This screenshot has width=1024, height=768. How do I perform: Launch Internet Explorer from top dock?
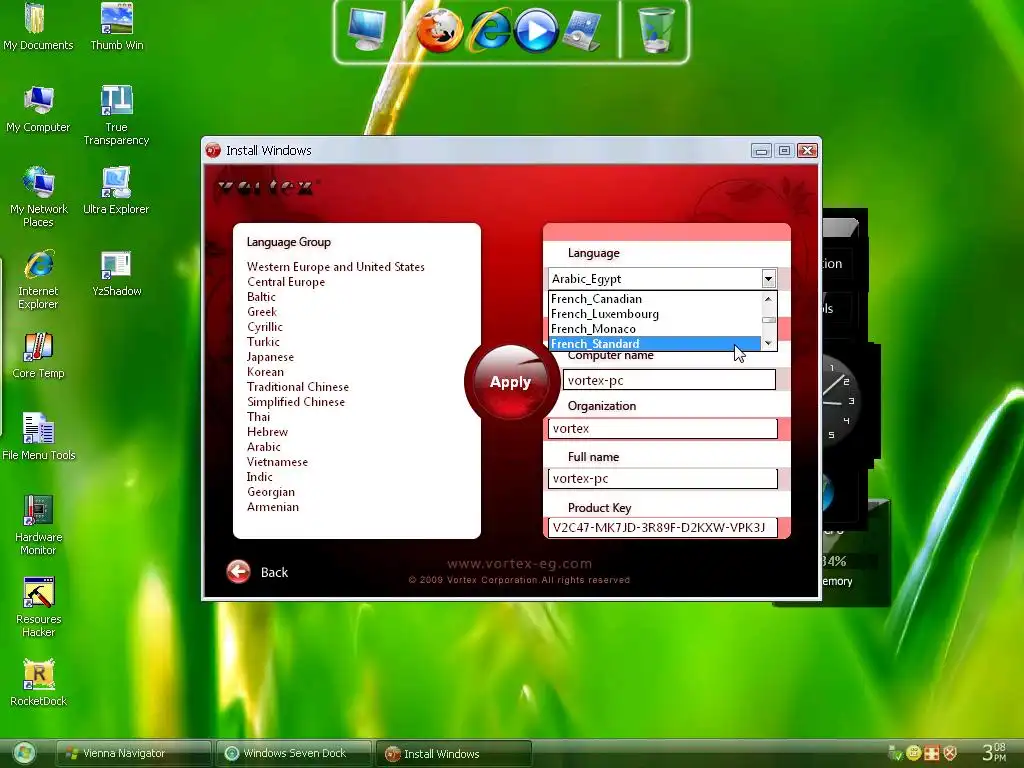[x=490, y=31]
